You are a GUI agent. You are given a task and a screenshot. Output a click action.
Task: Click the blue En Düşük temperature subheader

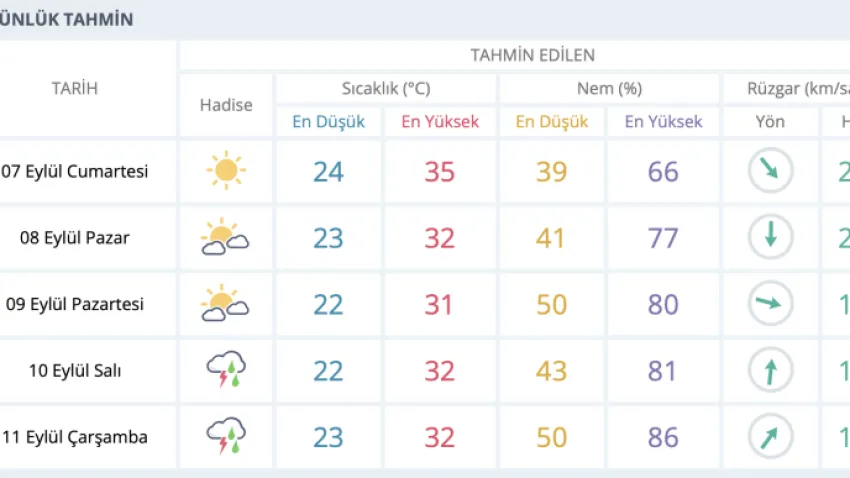[x=329, y=121]
